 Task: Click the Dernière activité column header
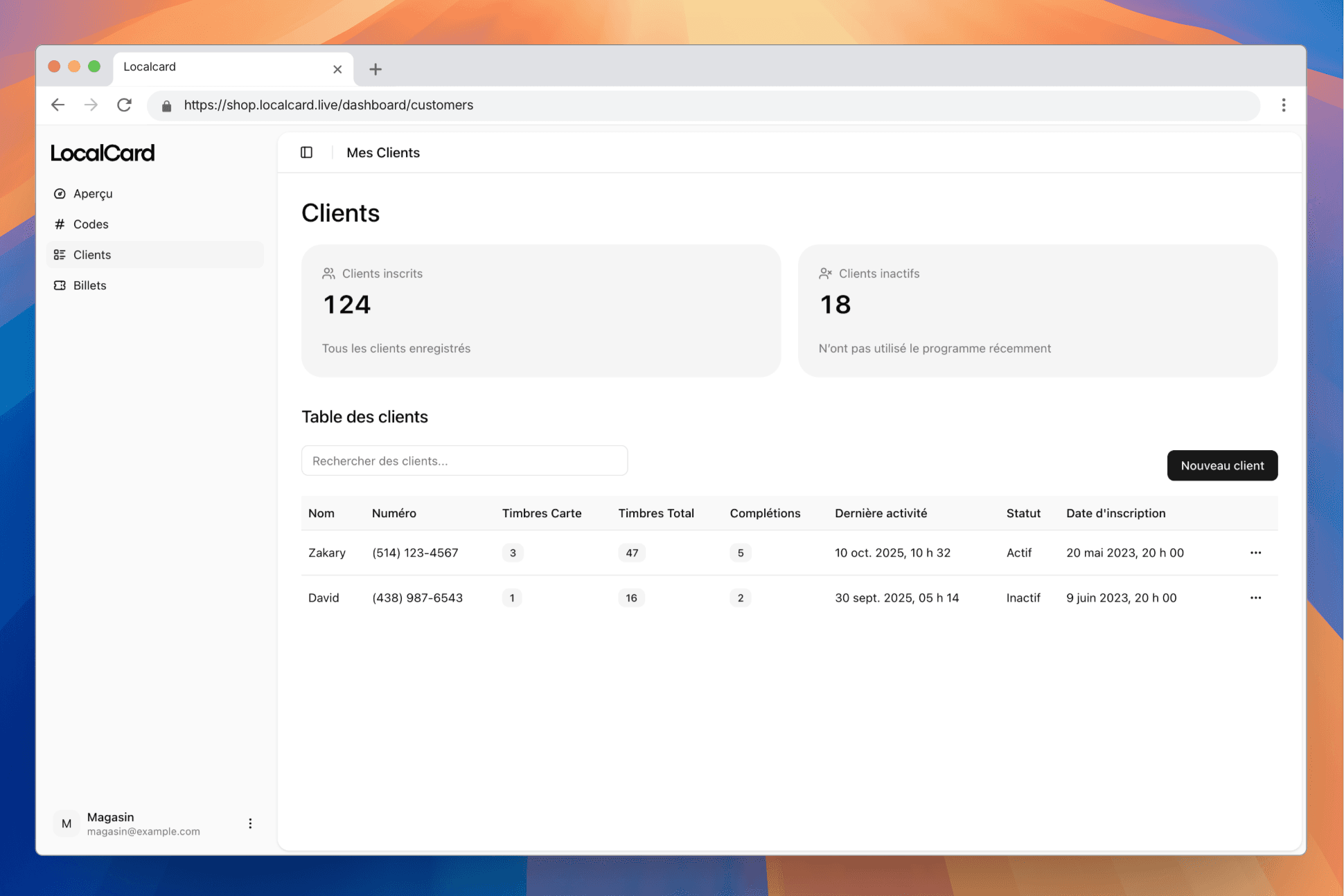pos(881,513)
